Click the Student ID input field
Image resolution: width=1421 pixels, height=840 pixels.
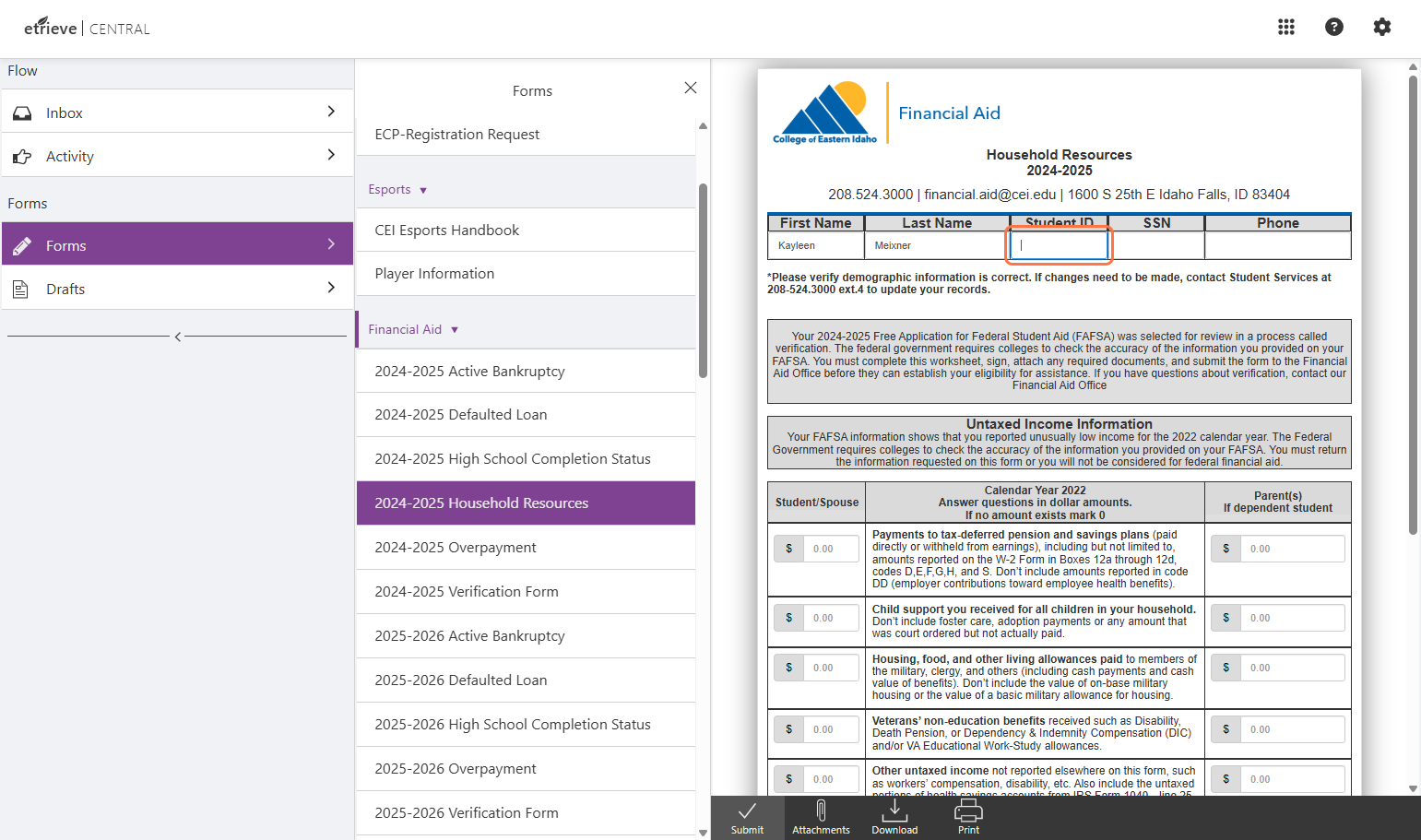1059,245
